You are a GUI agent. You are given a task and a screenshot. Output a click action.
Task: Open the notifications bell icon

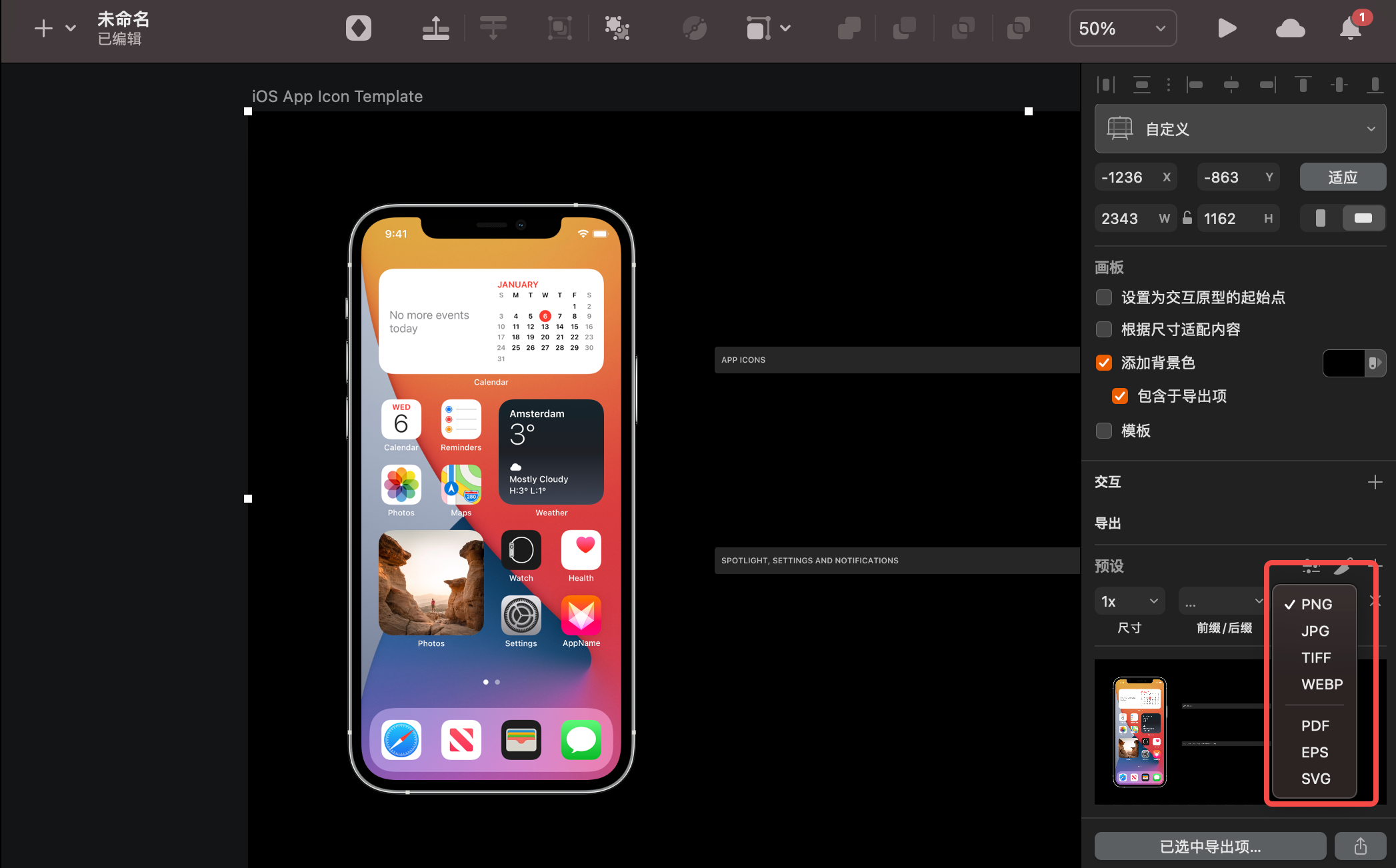pos(1351,28)
